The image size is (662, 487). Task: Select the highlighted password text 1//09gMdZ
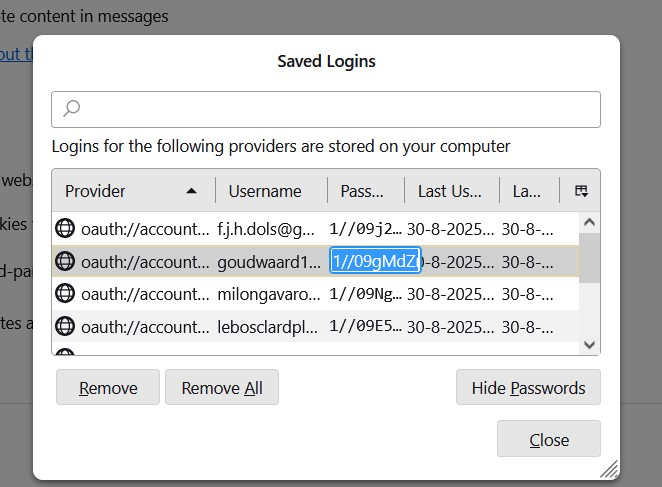click(x=375, y=261)
